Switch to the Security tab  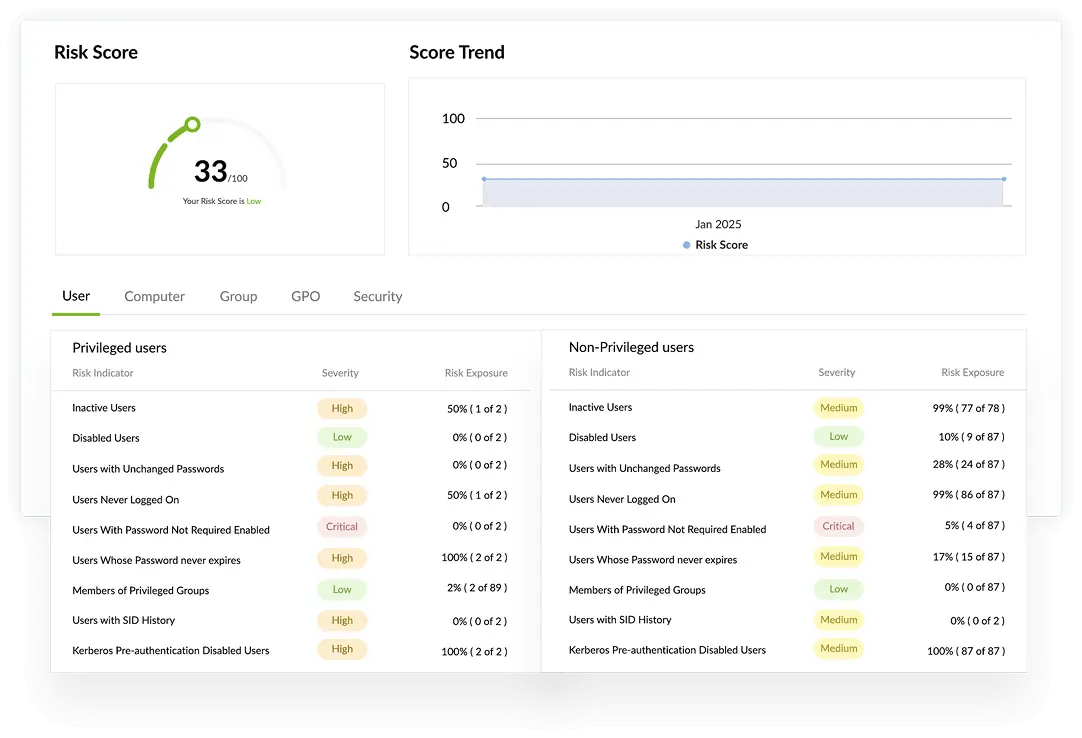click(x=377, y=296)
